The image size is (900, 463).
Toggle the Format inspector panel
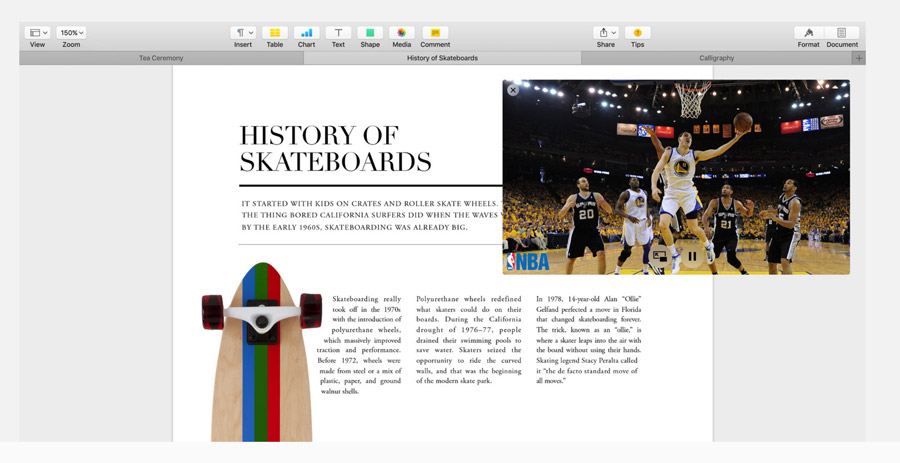click(808, 33)
